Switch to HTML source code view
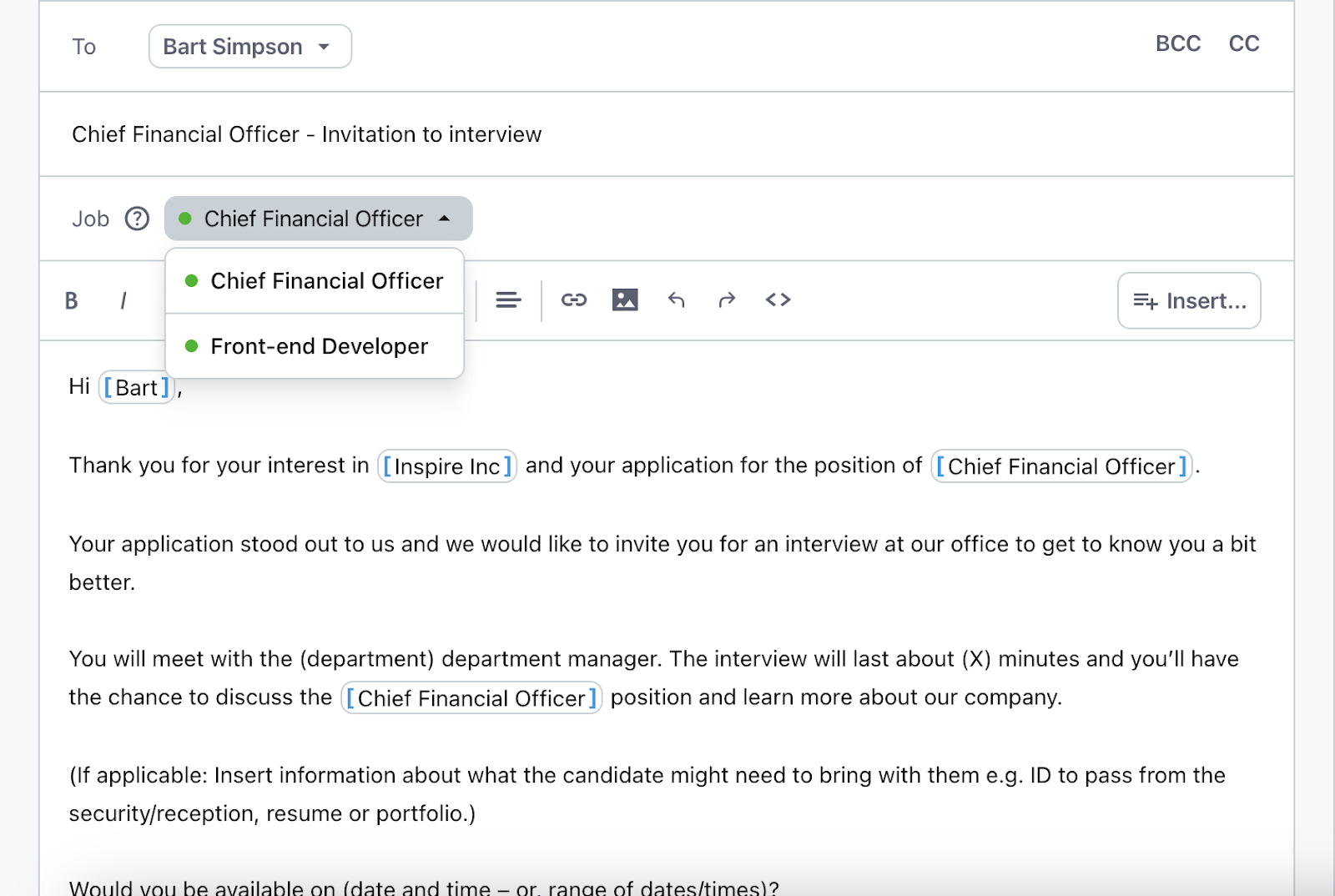This screenshot has height=896, width=1335. 778,300
